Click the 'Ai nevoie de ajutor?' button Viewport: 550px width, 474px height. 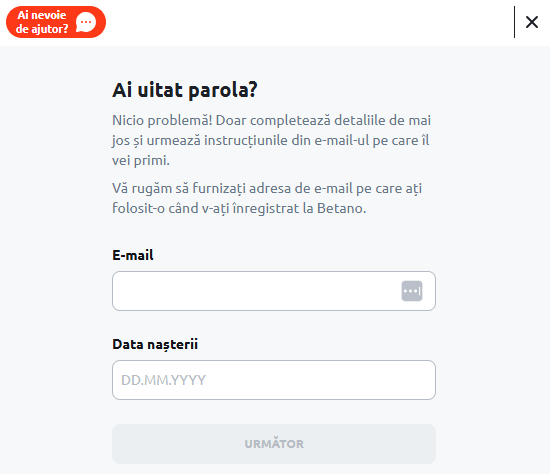[56, 22]
